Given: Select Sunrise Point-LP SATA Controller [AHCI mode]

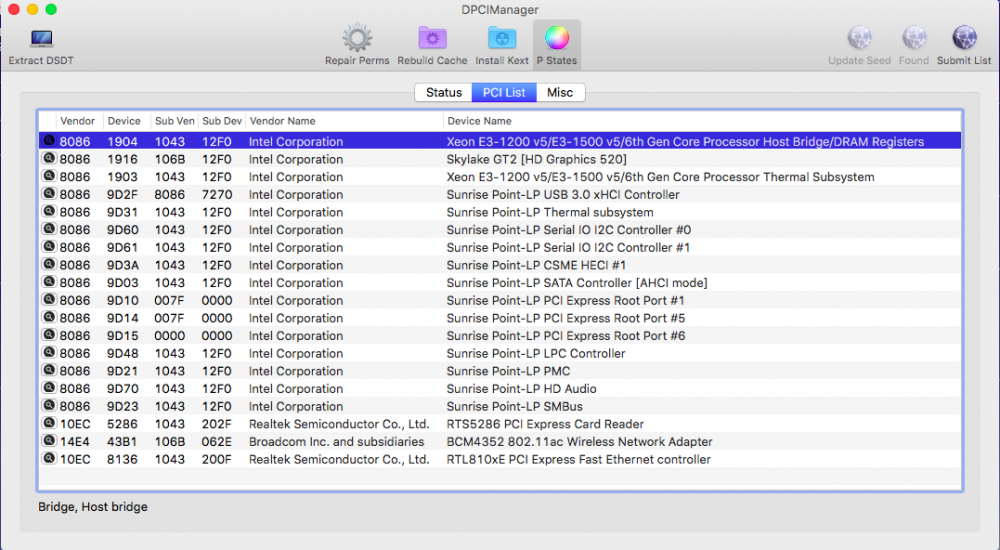Looking at the screenshot, I should [577, 283].
